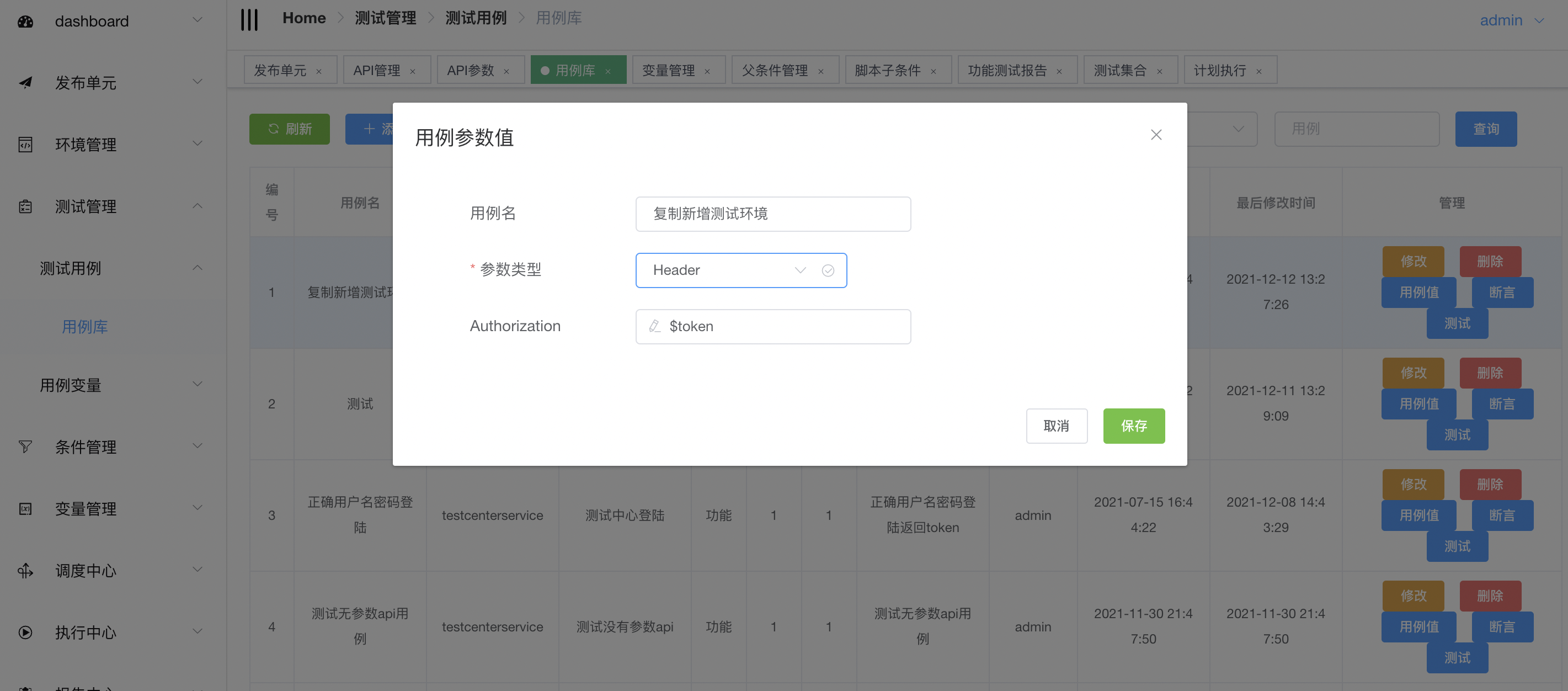The width and height of the screenshot is (1568, 691).
Task: Close the 变量管理 tab with its x
Action: pyautogui.click(x=707, y=71)
